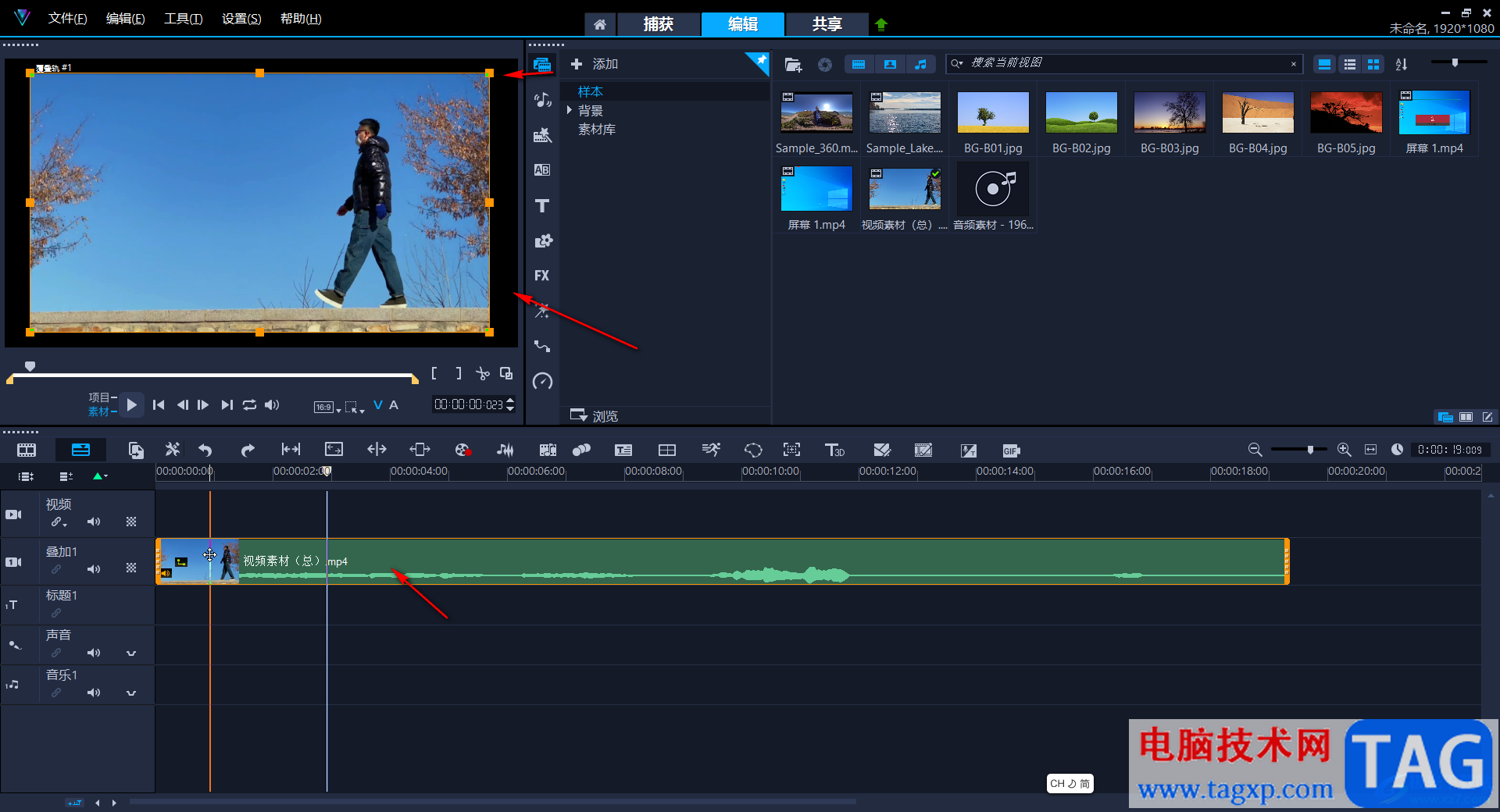Toggle repeat playback mode
Image resolution: width=1500 pixels, height=812 pixels.
tap(249, 404)
